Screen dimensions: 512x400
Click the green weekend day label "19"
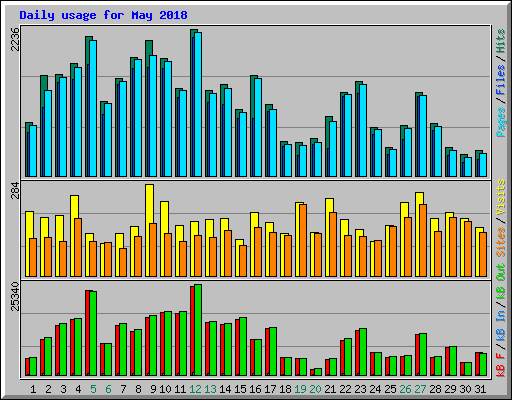[x=300, y=389]
